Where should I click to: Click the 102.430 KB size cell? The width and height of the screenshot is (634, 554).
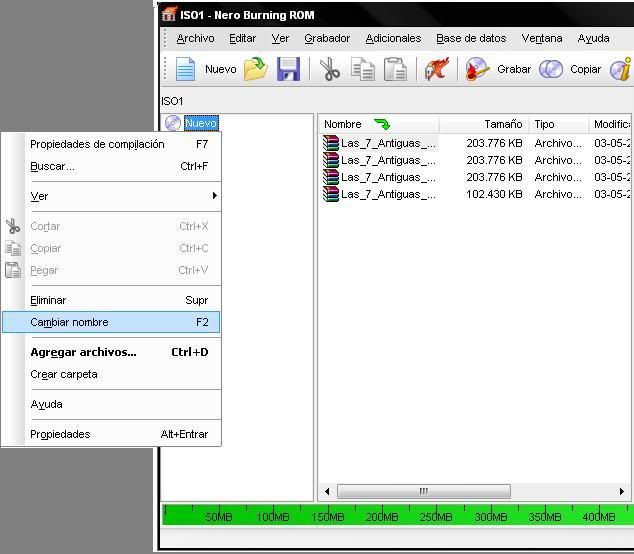click(x=494, y=194)
